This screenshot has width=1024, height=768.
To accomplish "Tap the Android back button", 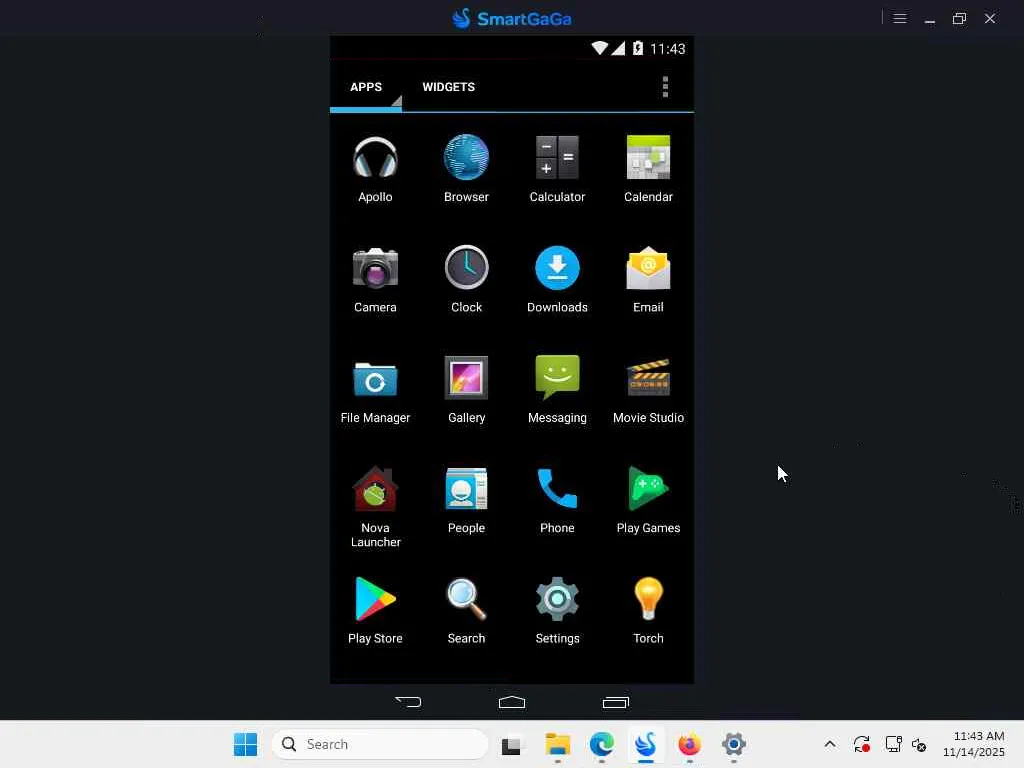I will coord(408,702).
